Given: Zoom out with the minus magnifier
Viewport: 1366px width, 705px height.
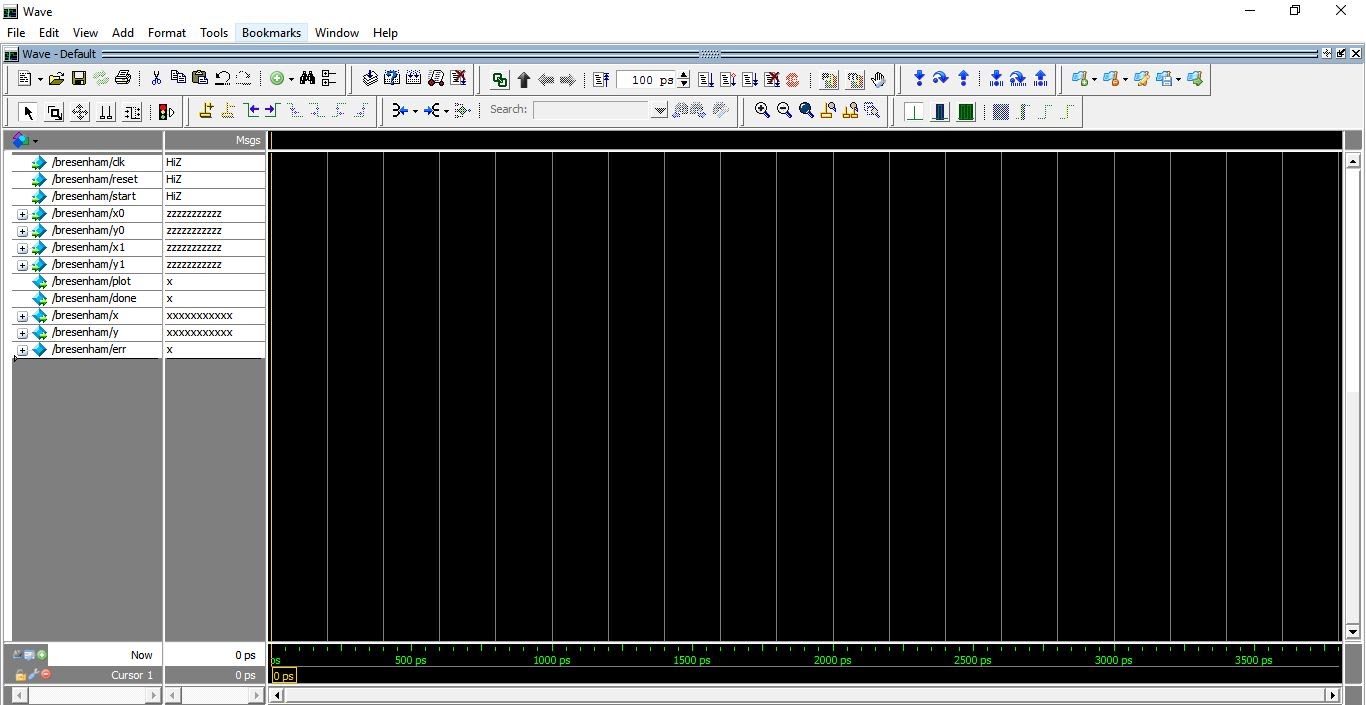Looking at the screenshot, I should 784,111.
